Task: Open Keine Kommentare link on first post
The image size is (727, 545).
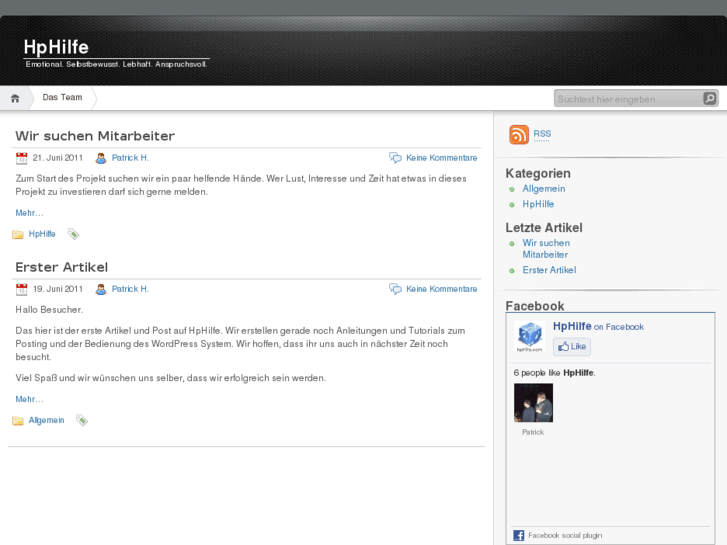Action: 441,158
